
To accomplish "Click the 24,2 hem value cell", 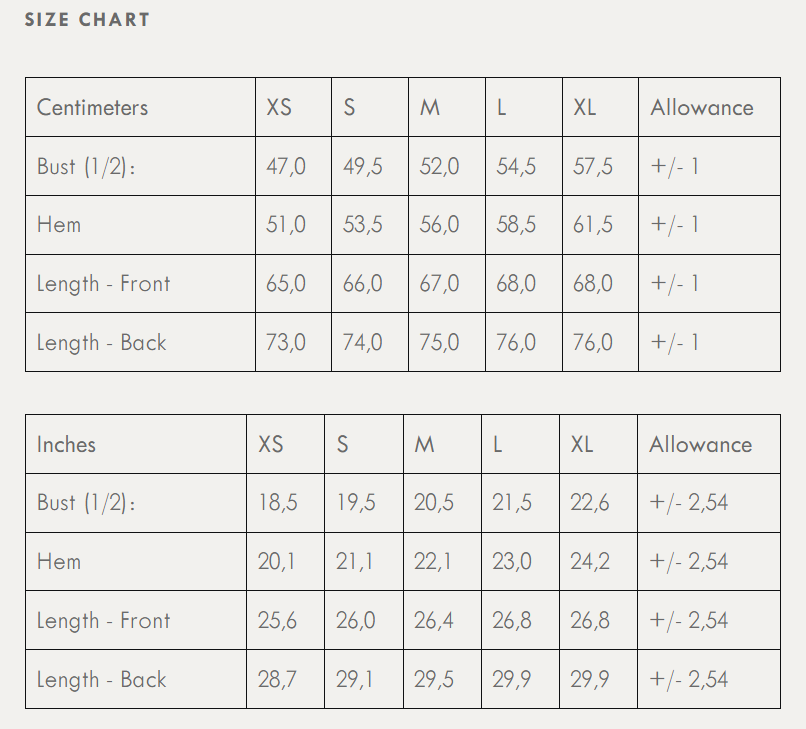I will 590,561.
